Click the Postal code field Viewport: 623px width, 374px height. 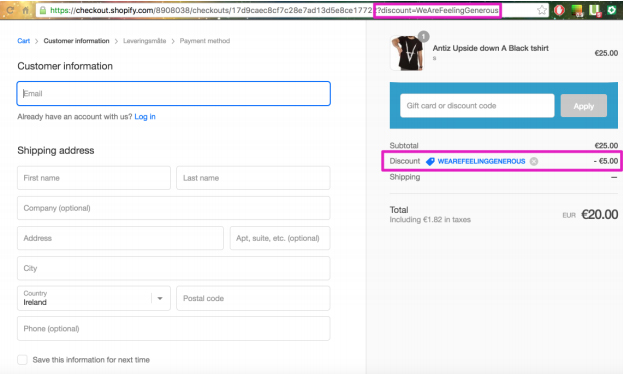253,298
